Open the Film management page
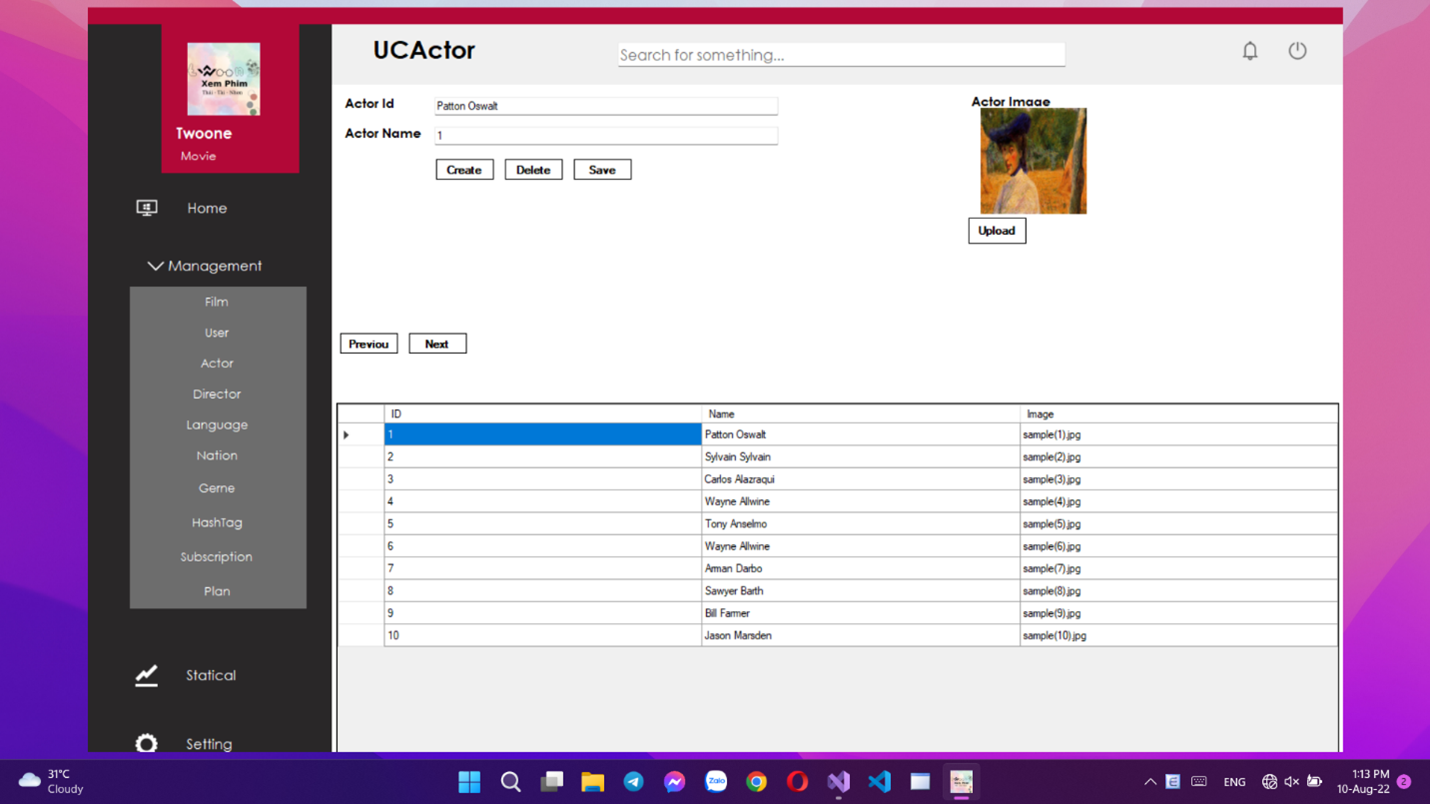Viewport: 1430px width, 804px height. point(217,302)
